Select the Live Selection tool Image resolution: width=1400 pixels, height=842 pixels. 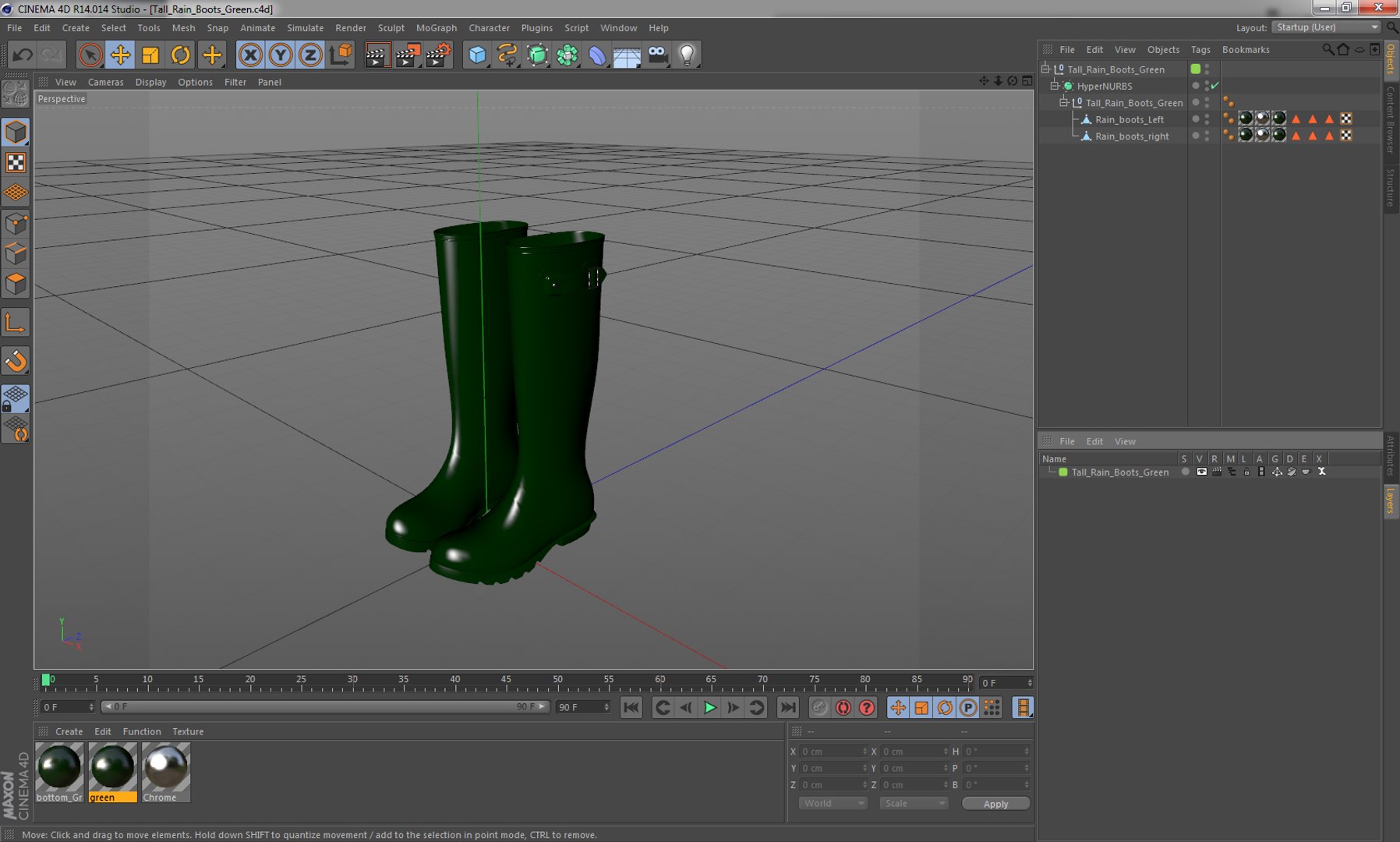tap(90, 55)
